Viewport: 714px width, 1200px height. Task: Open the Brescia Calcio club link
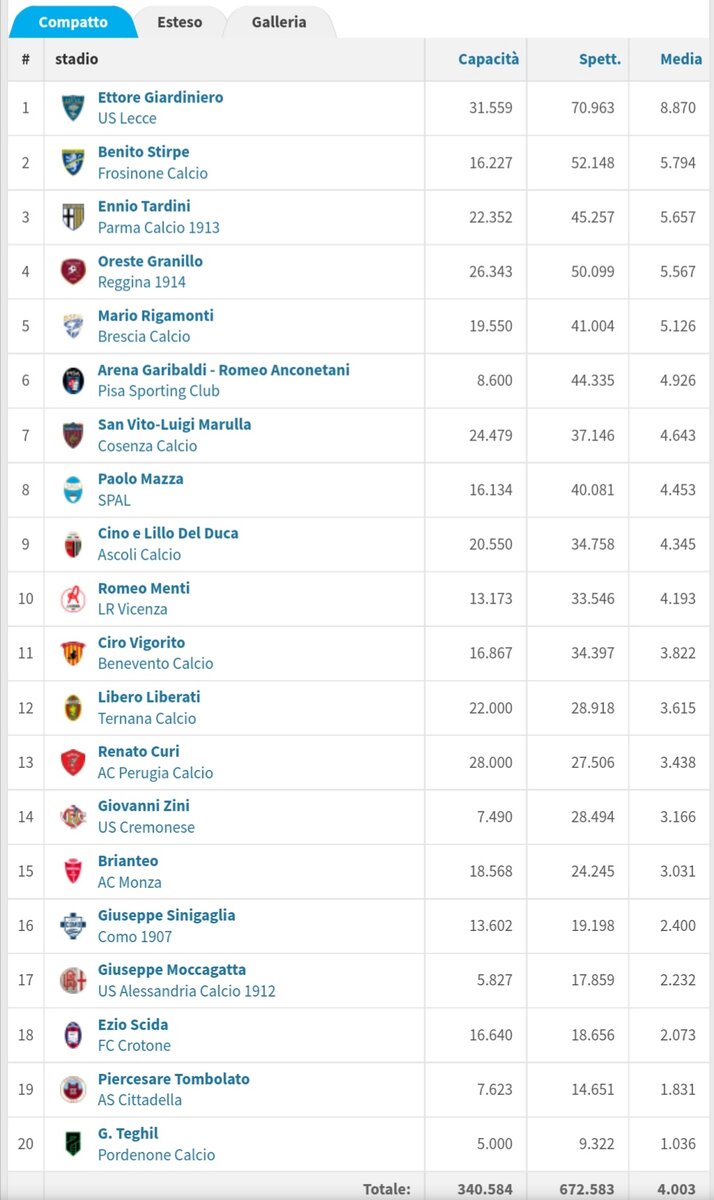144,336
